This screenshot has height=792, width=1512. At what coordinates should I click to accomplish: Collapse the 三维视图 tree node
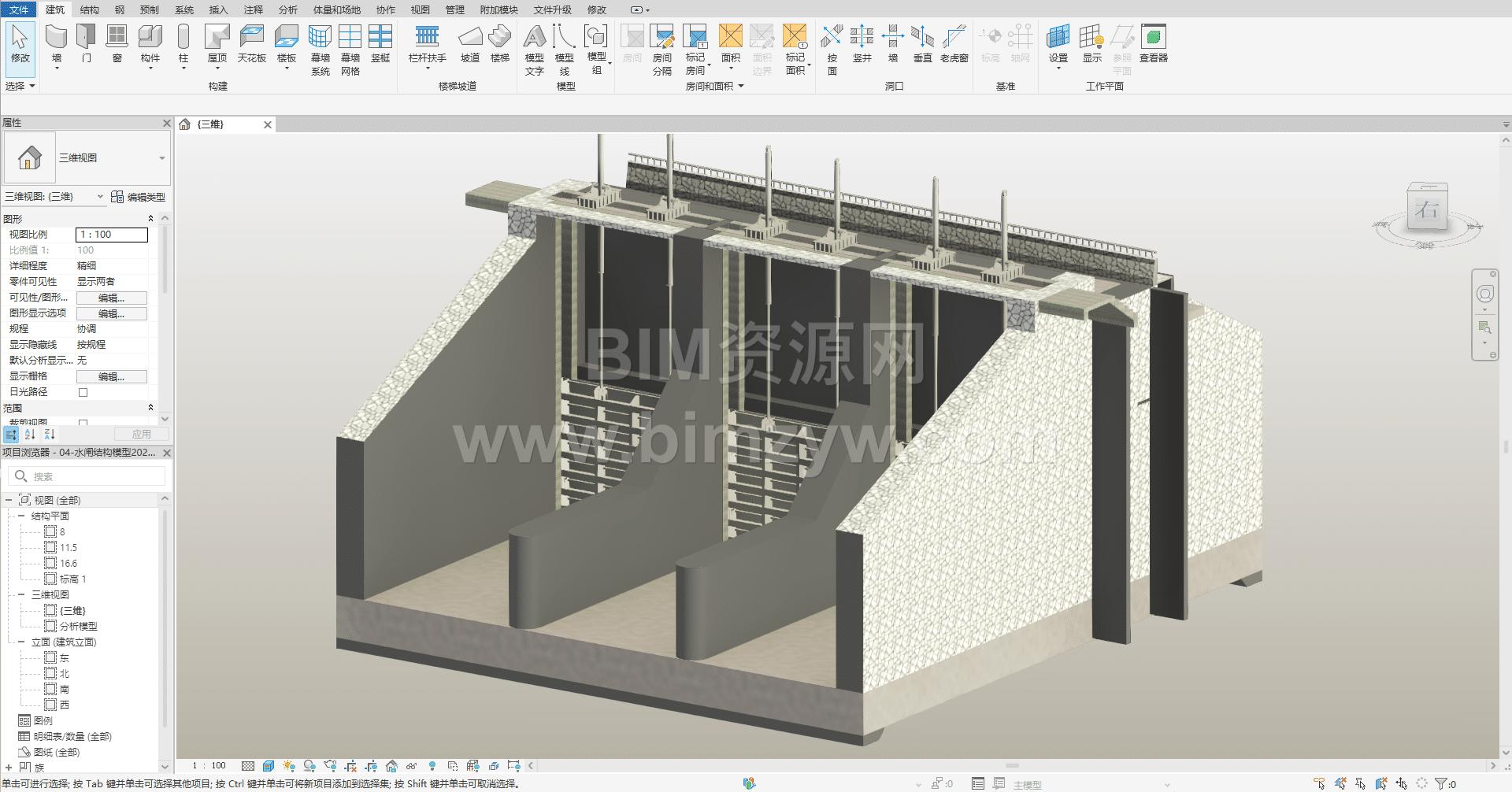(x=21, y=594)
